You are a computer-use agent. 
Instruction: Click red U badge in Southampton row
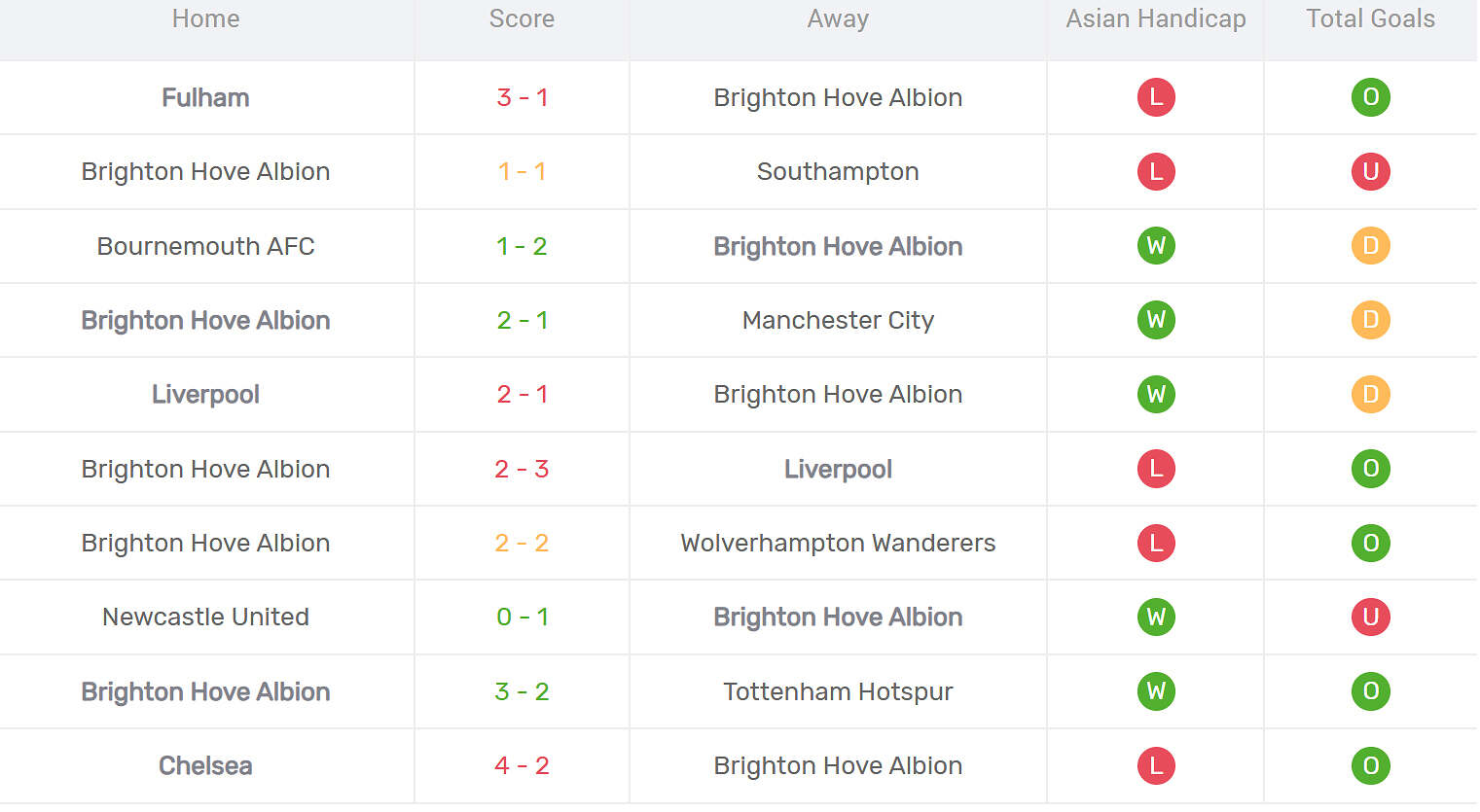1370,171
